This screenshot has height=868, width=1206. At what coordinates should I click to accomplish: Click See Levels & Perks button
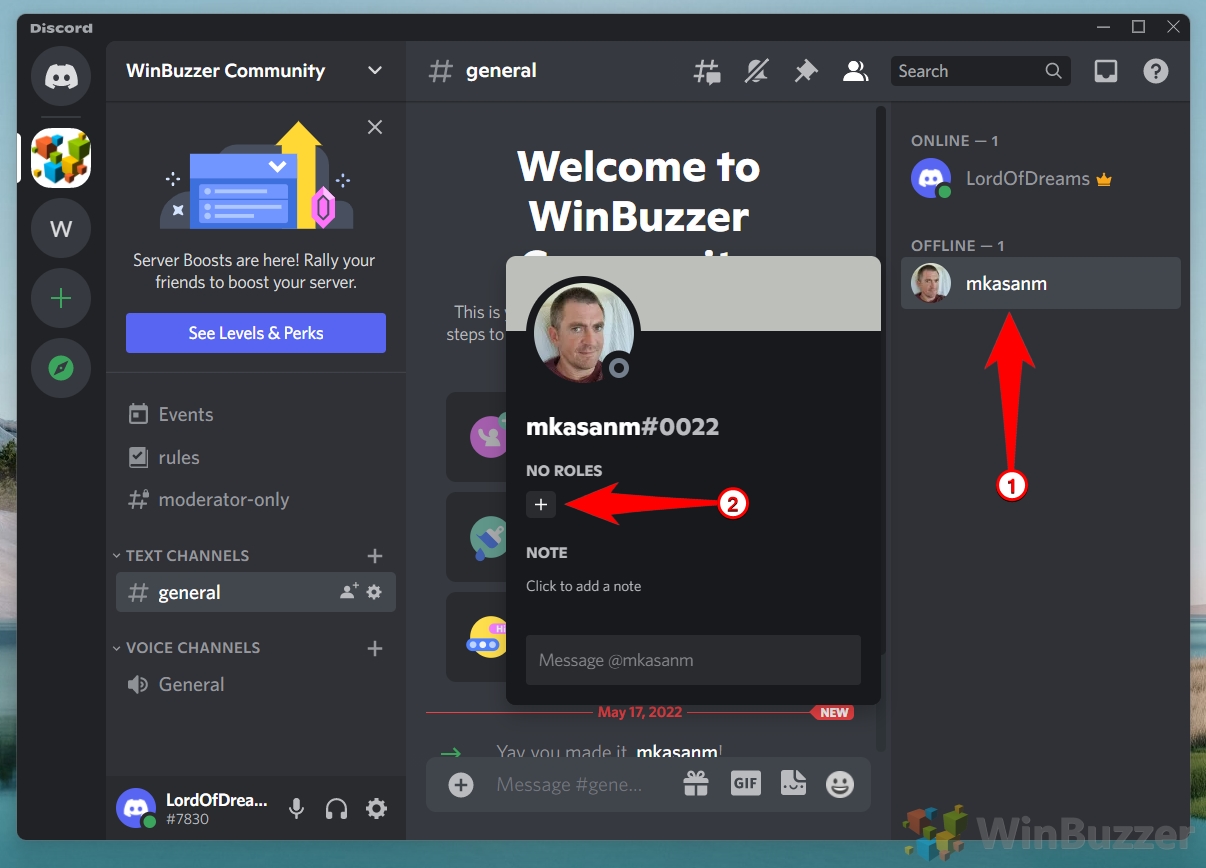[x=256, y=333]
